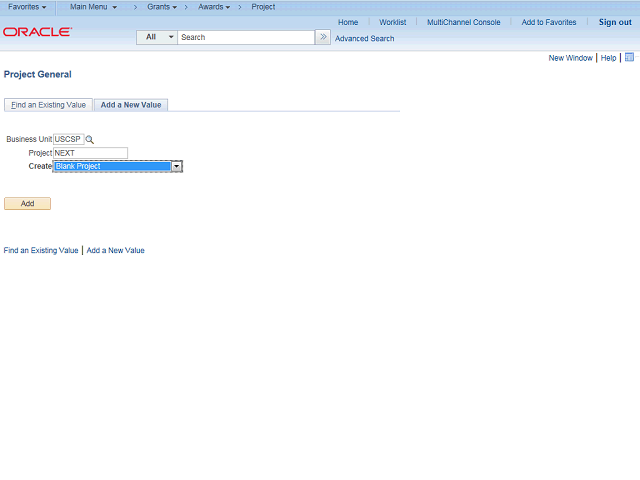Image resolution: width=640 pixels, height=480 pixels.
Task: Open Advanced Search link
Action: coord(364,38)
